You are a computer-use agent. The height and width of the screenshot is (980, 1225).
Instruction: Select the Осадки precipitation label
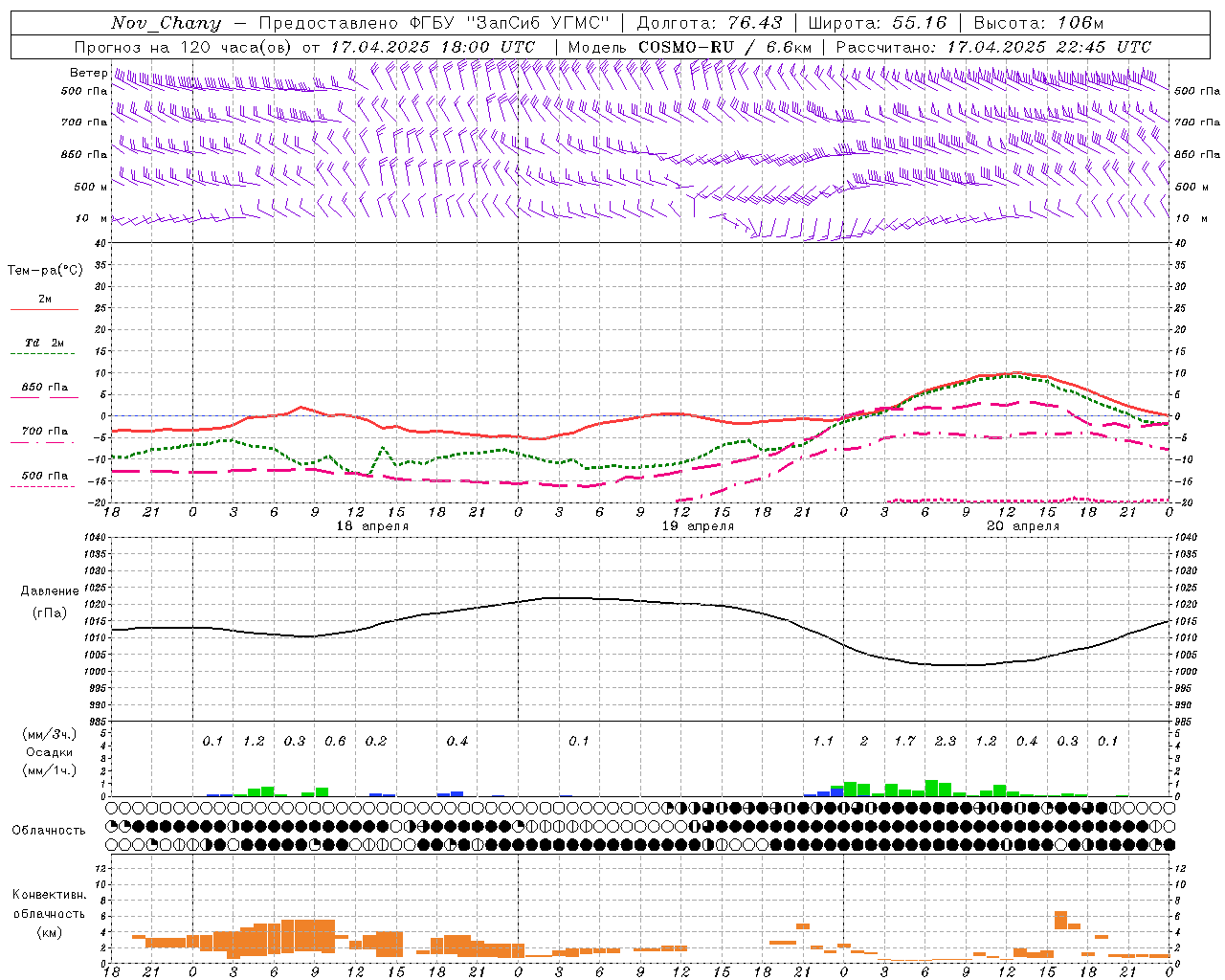point(49,752)
